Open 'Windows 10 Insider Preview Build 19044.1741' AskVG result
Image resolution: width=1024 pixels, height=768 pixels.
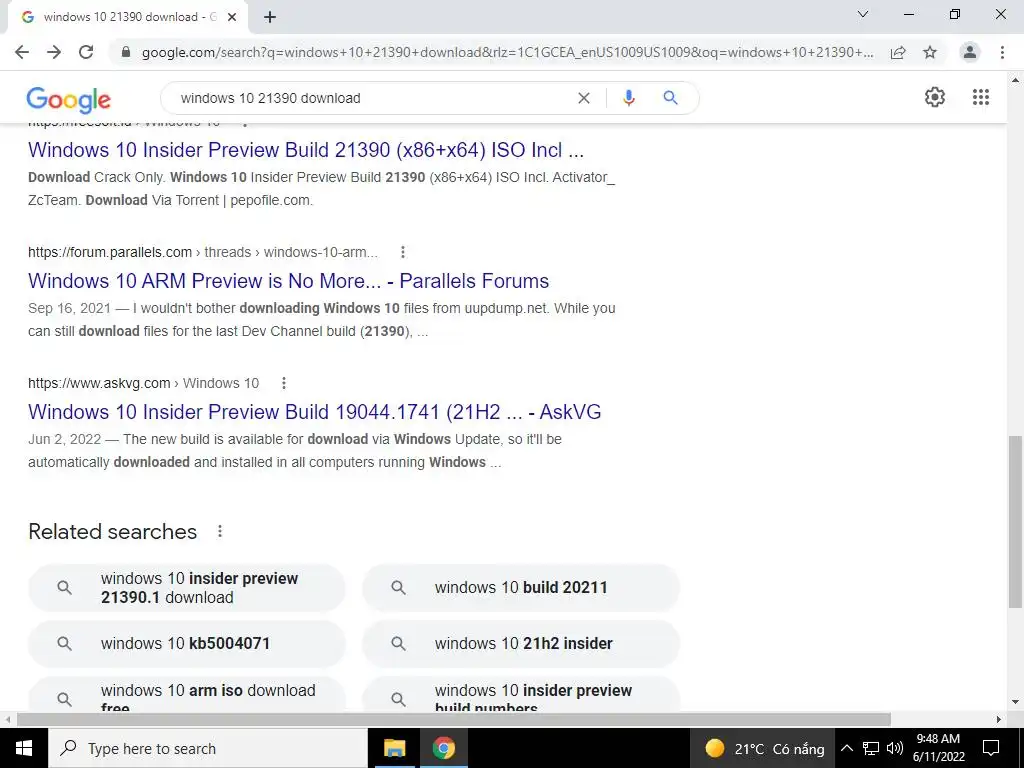314,412
